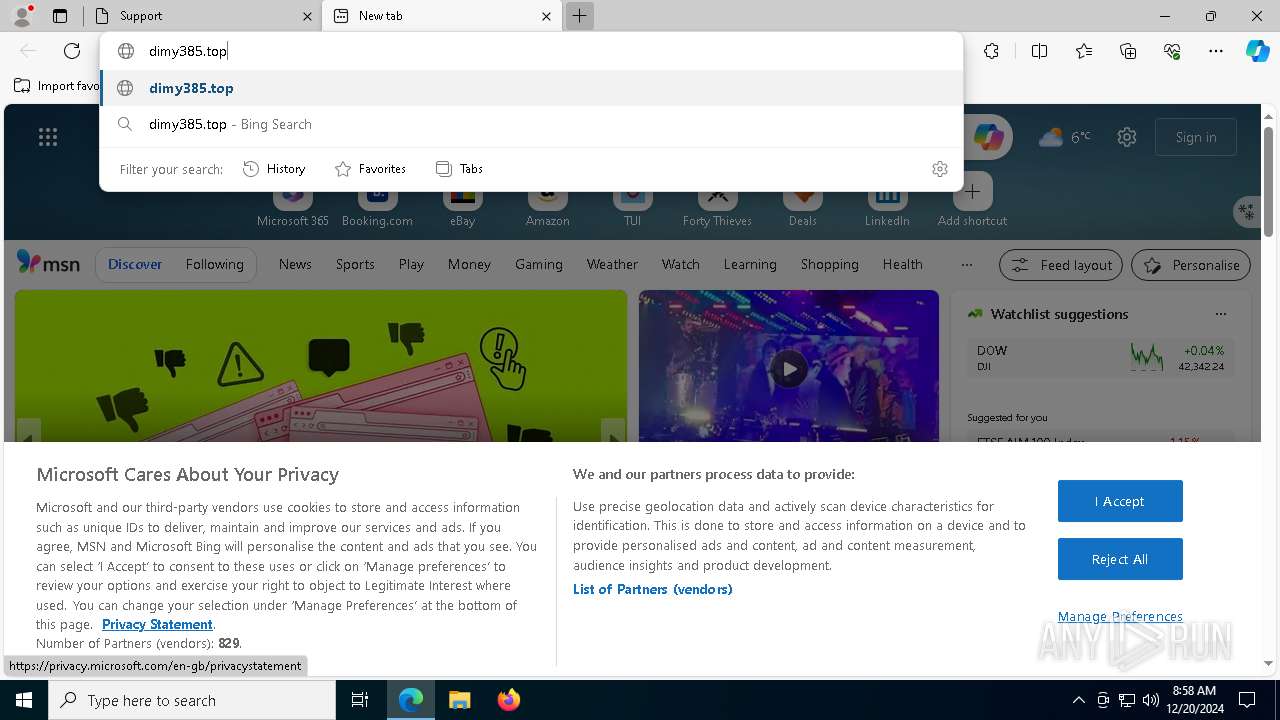1280x720 pixels.
Task: Open the News category
Action: point(295,264)
